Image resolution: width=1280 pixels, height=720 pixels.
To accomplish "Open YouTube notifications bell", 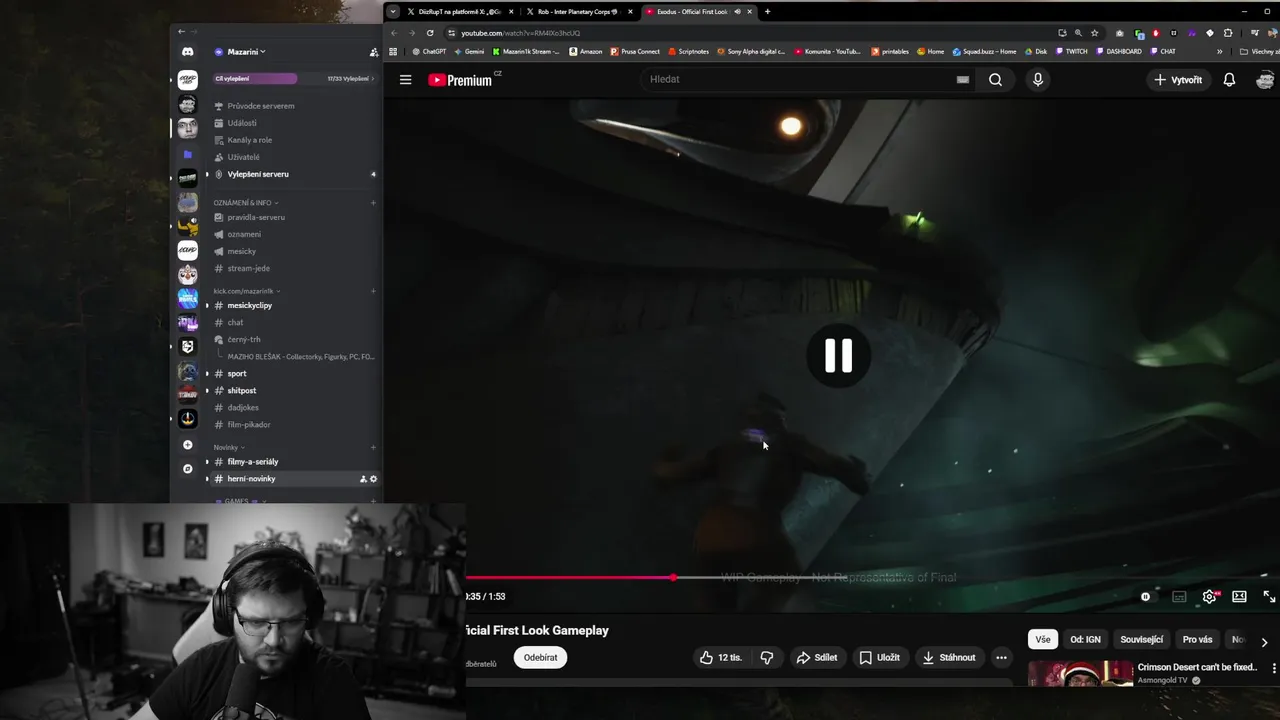I will (x=1229, y=80).
